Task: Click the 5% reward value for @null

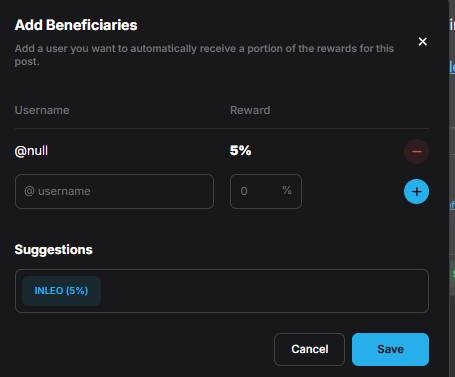Action: [x=240, y=151]
